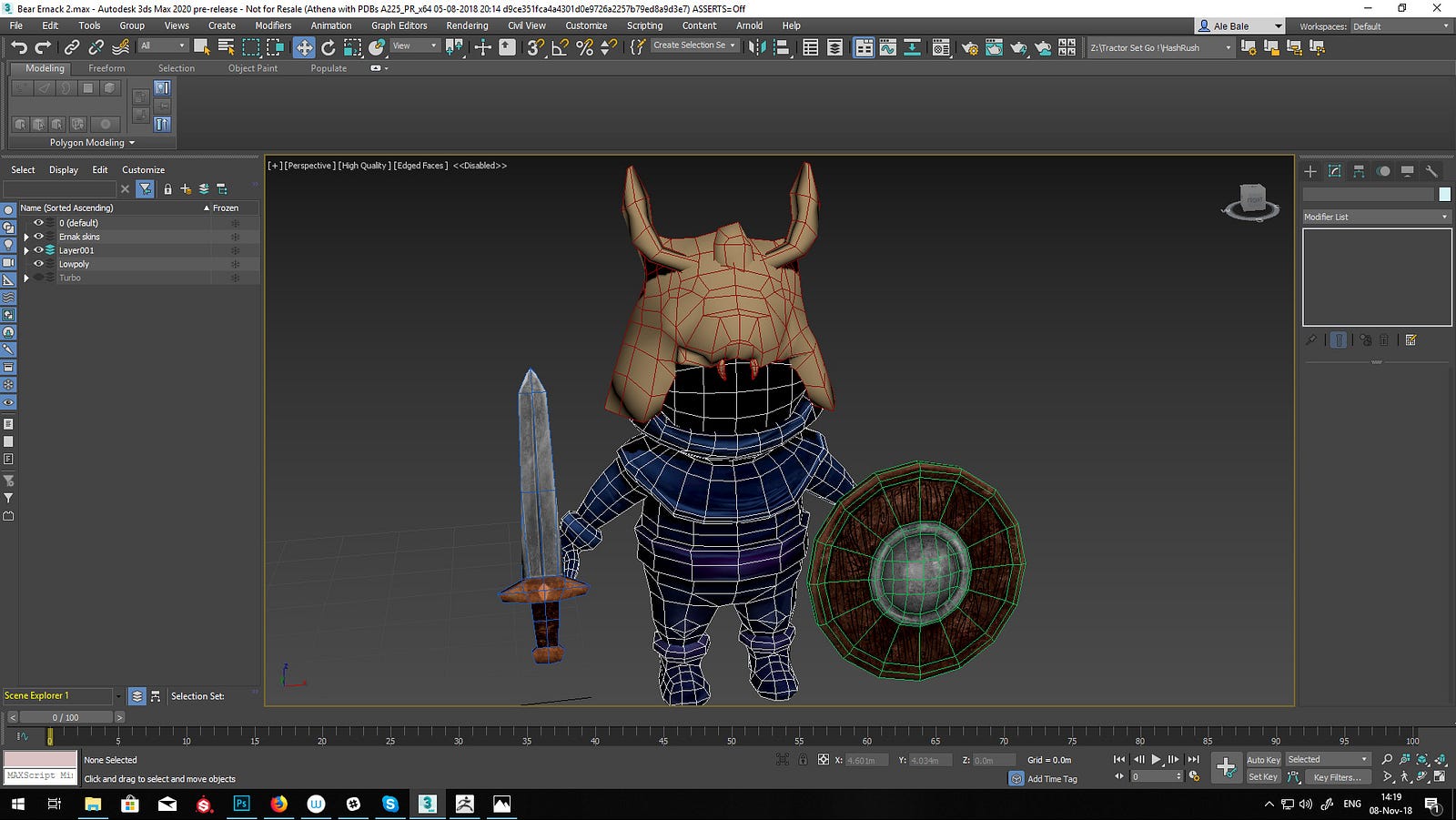
Task: Open the selection filter All dropdown
Action: coord(163,46)
